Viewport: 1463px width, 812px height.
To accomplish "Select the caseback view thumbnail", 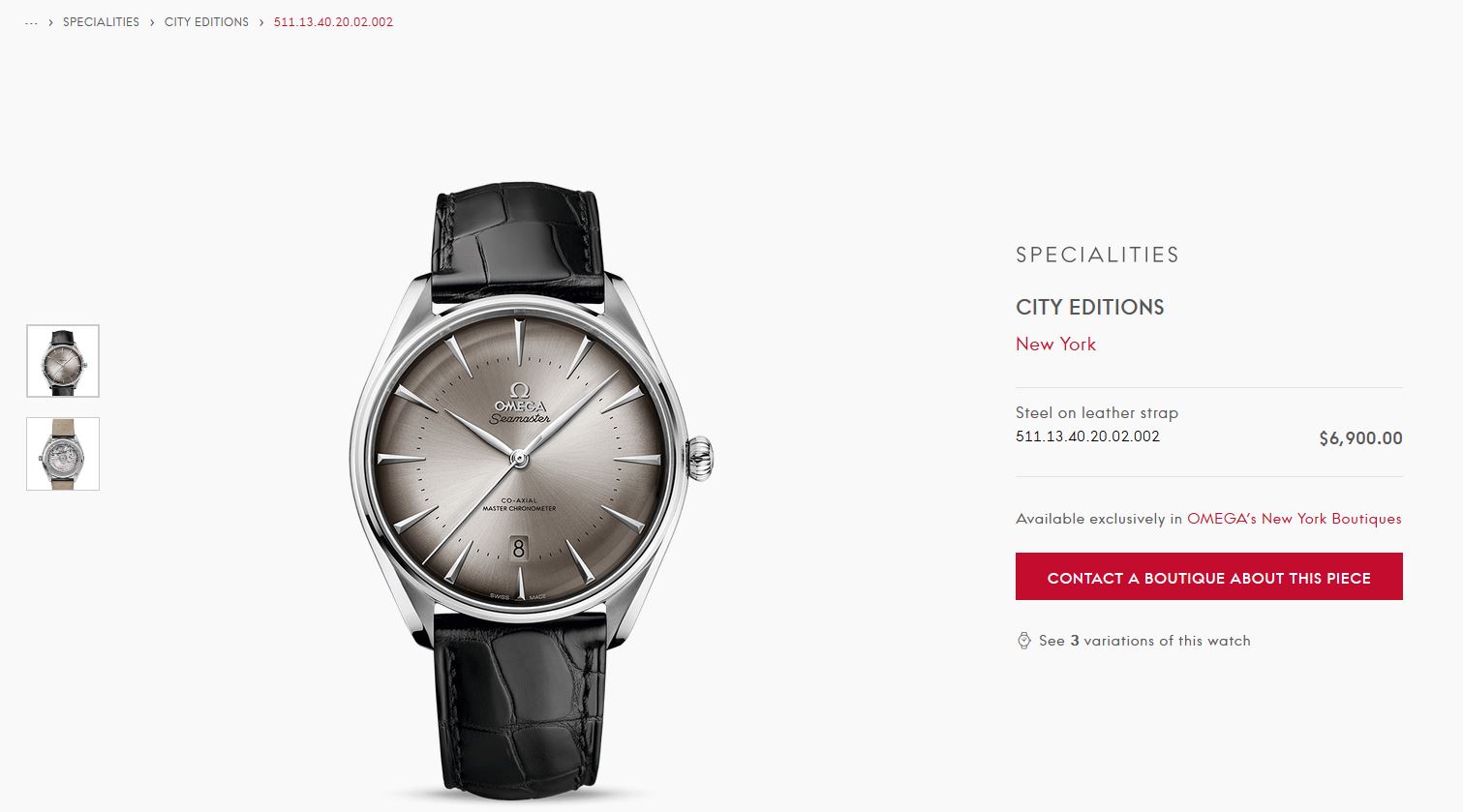I will click(63, 454).
